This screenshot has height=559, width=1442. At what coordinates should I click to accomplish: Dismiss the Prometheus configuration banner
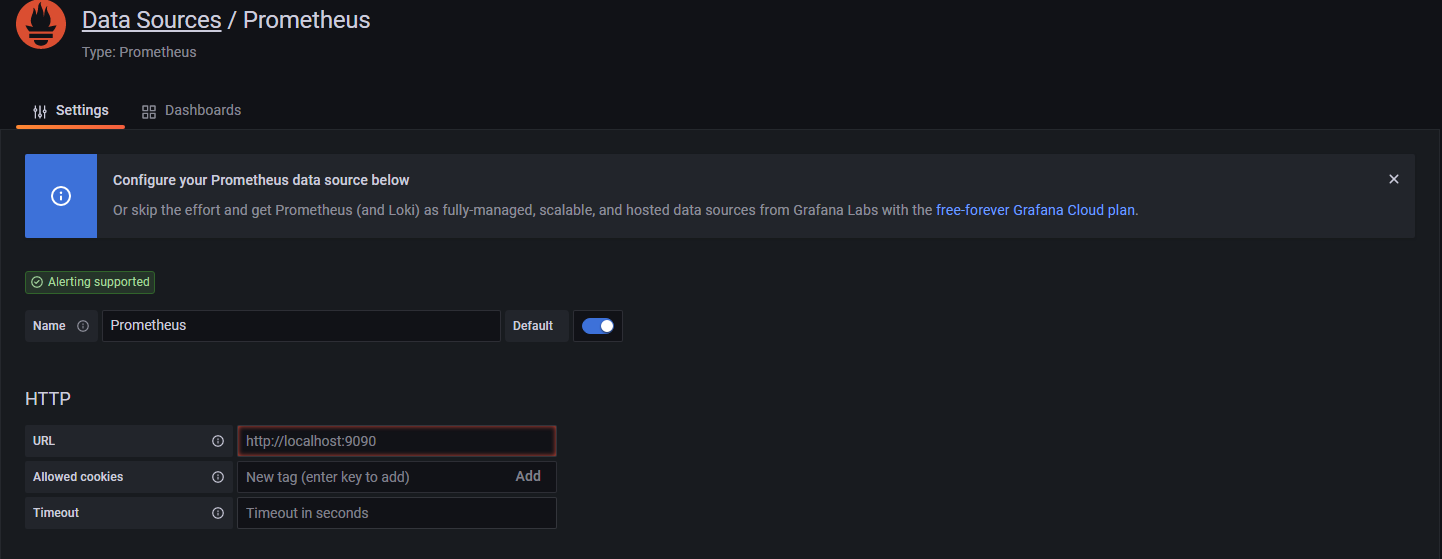pos(1394,179)
